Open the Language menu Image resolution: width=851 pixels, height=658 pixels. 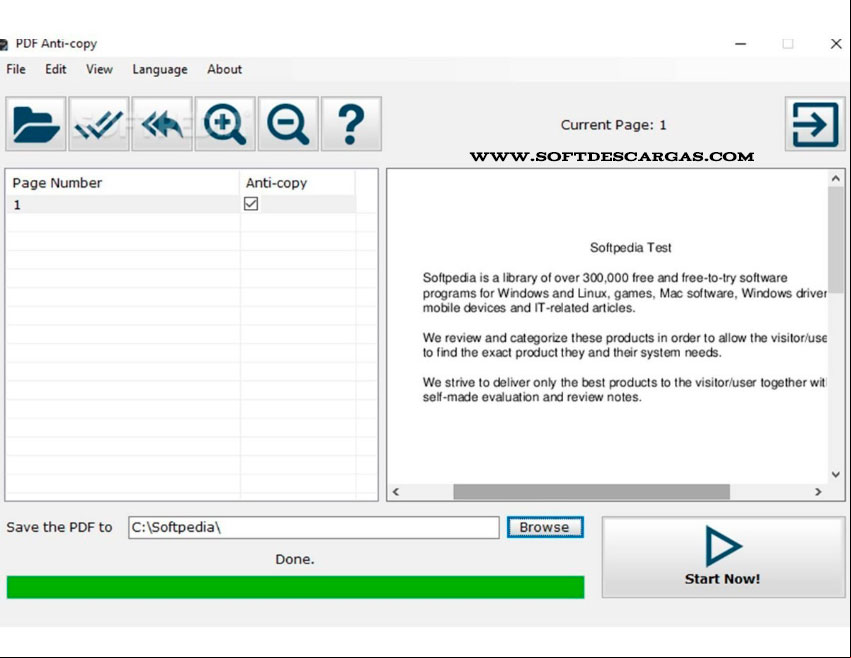(x=160, y=69)
